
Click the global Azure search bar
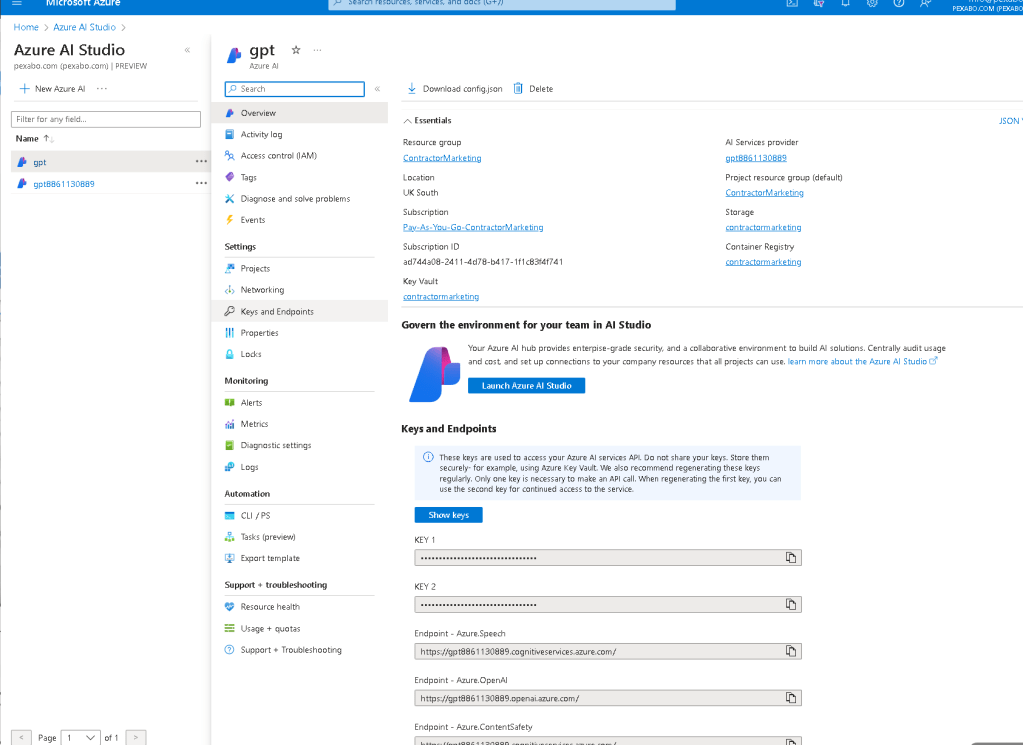click(502, 4)
